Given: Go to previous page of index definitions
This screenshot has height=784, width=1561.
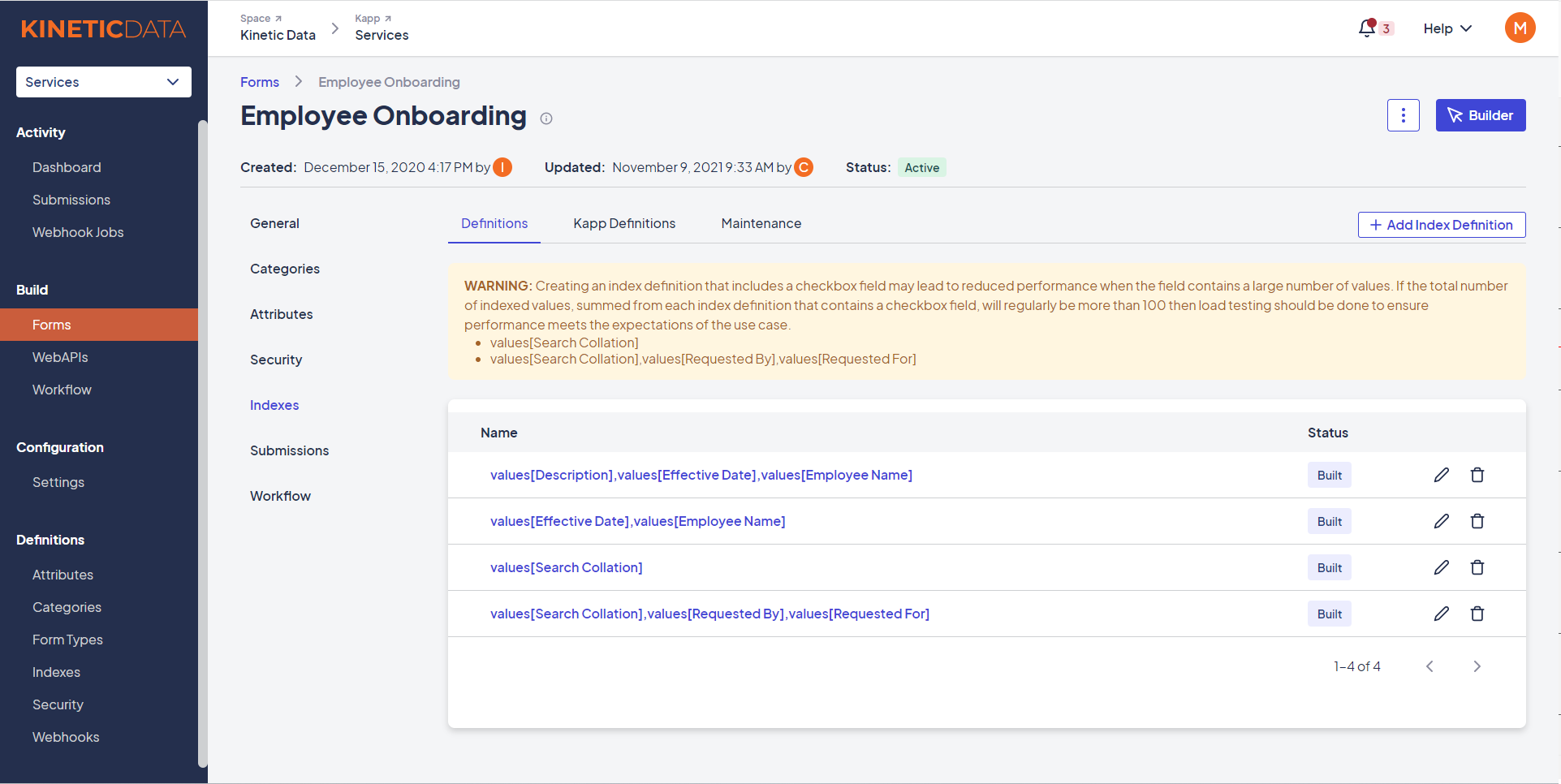Looking at the screenshot, I should point(1429,666).
